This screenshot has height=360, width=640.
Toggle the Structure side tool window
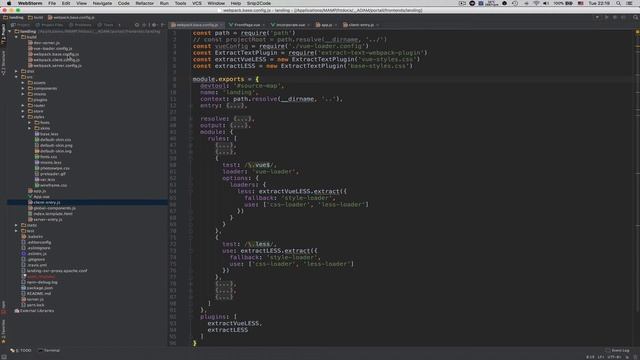[3, 63]
